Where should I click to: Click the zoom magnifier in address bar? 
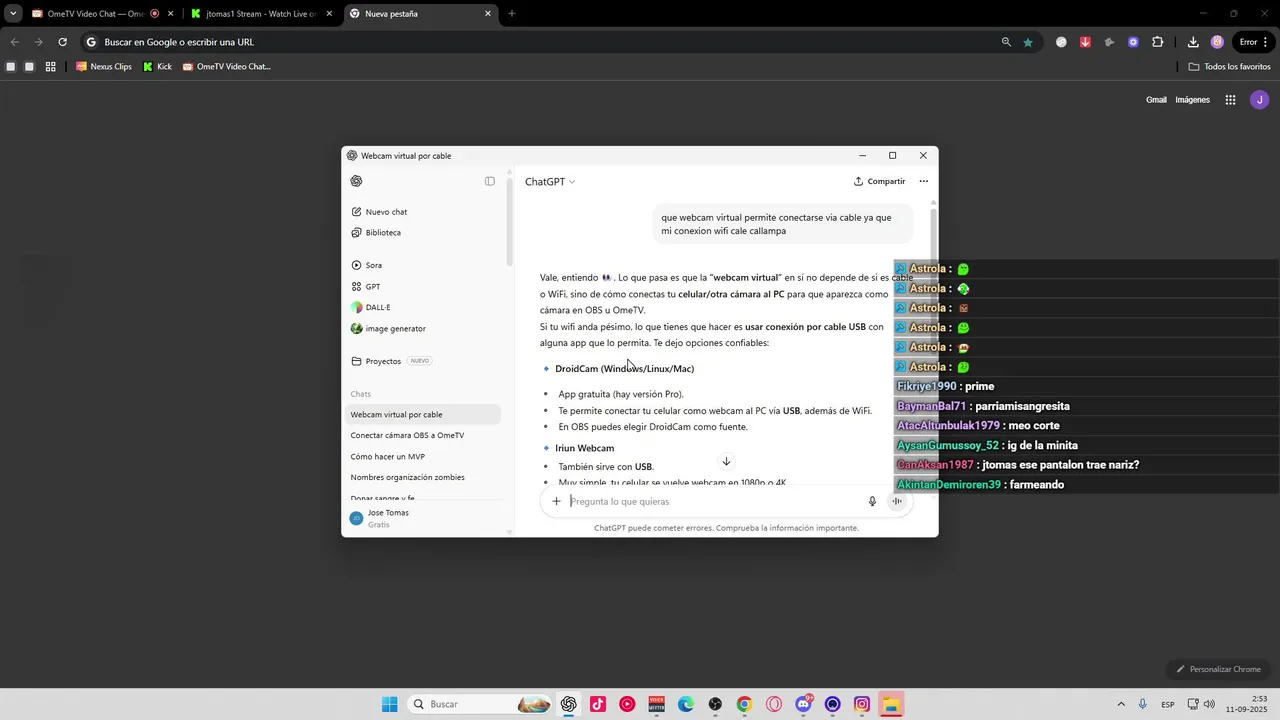pyautogui.click(x=1006, y=42)
